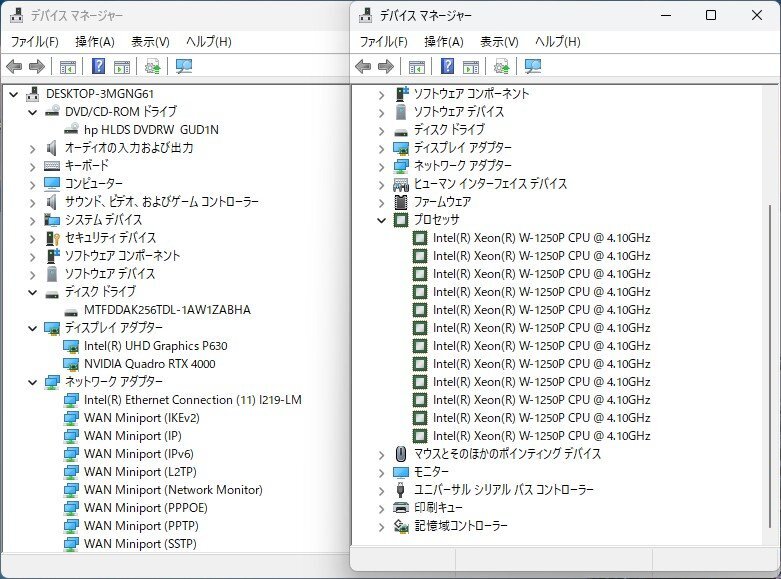Select WAN Miniport (L2TP)
The height and width of the screenshot is (579, 781).
pos(140,472)
